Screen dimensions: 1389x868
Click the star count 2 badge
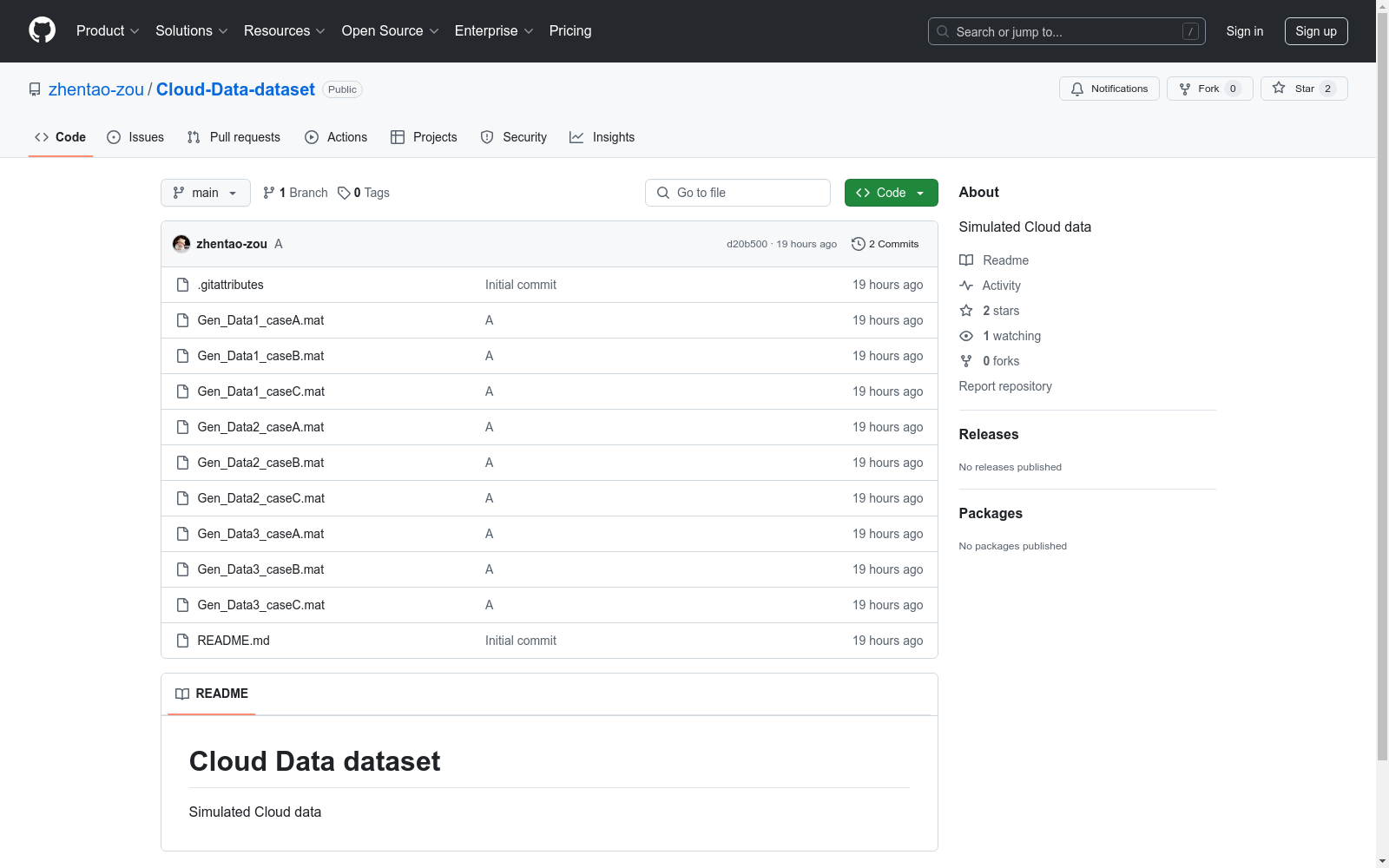1327,89
